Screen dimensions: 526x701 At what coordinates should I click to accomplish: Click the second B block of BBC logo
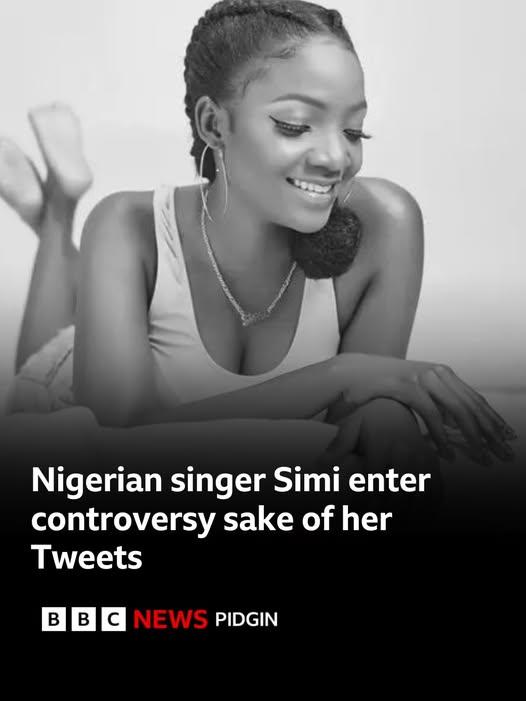[x=84, y=619]
